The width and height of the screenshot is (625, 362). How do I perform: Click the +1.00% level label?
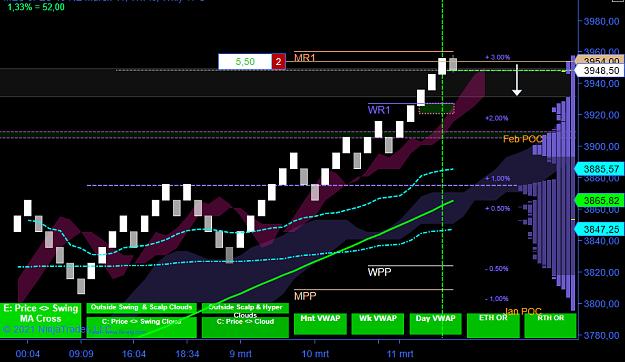497,179
